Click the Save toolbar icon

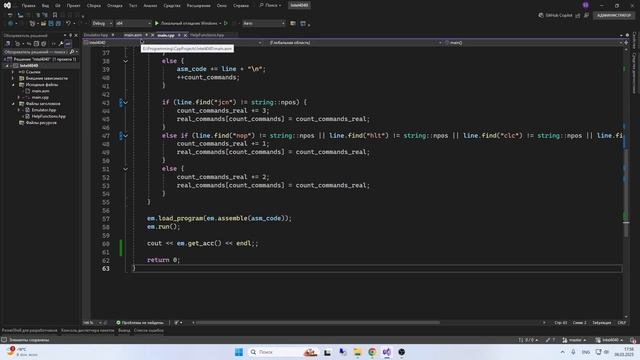point(51,23)
